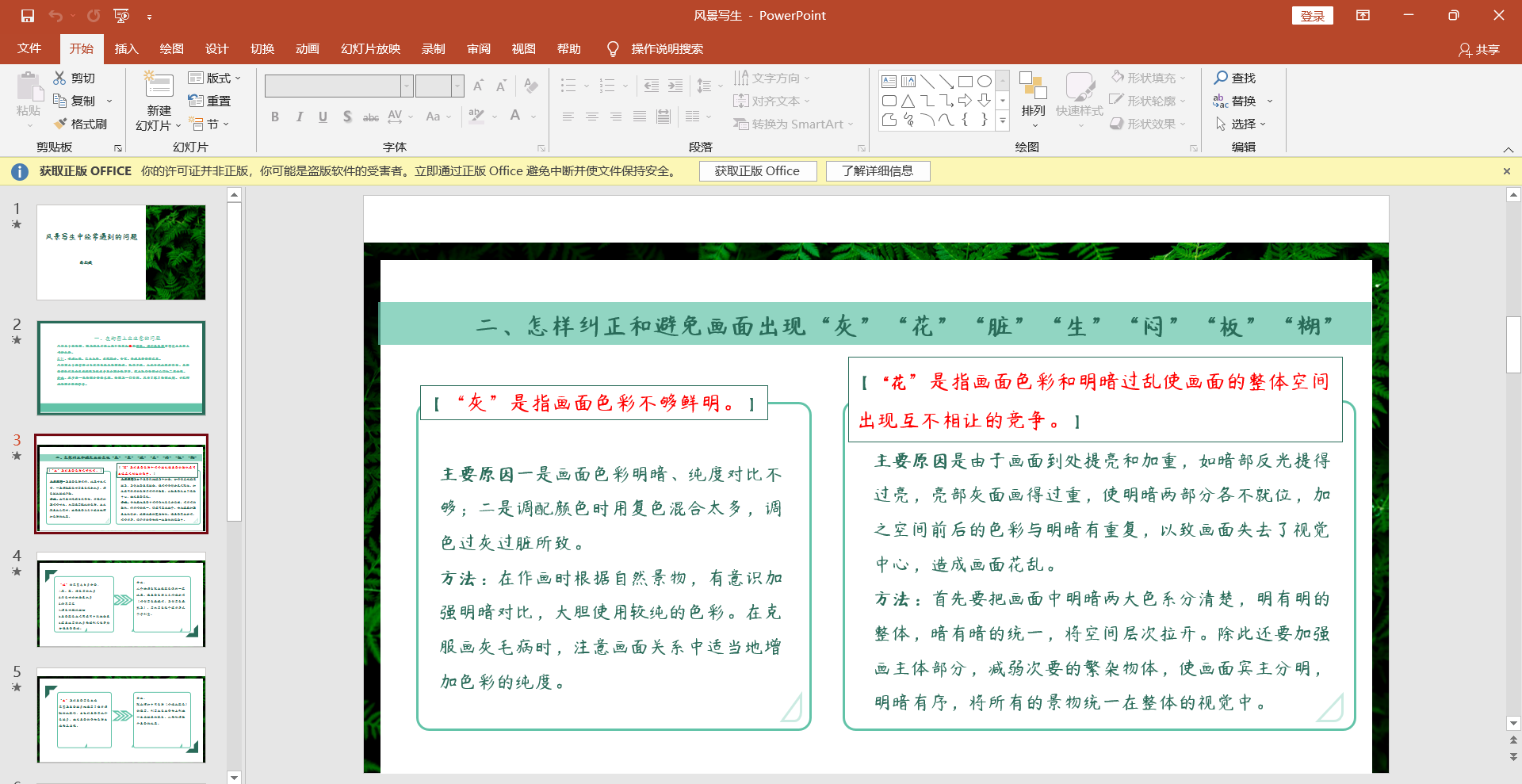Click the lightbulb Tell Me search icon
The image size is (1522, 784).
pyautogui.click(x=613, y=49)
